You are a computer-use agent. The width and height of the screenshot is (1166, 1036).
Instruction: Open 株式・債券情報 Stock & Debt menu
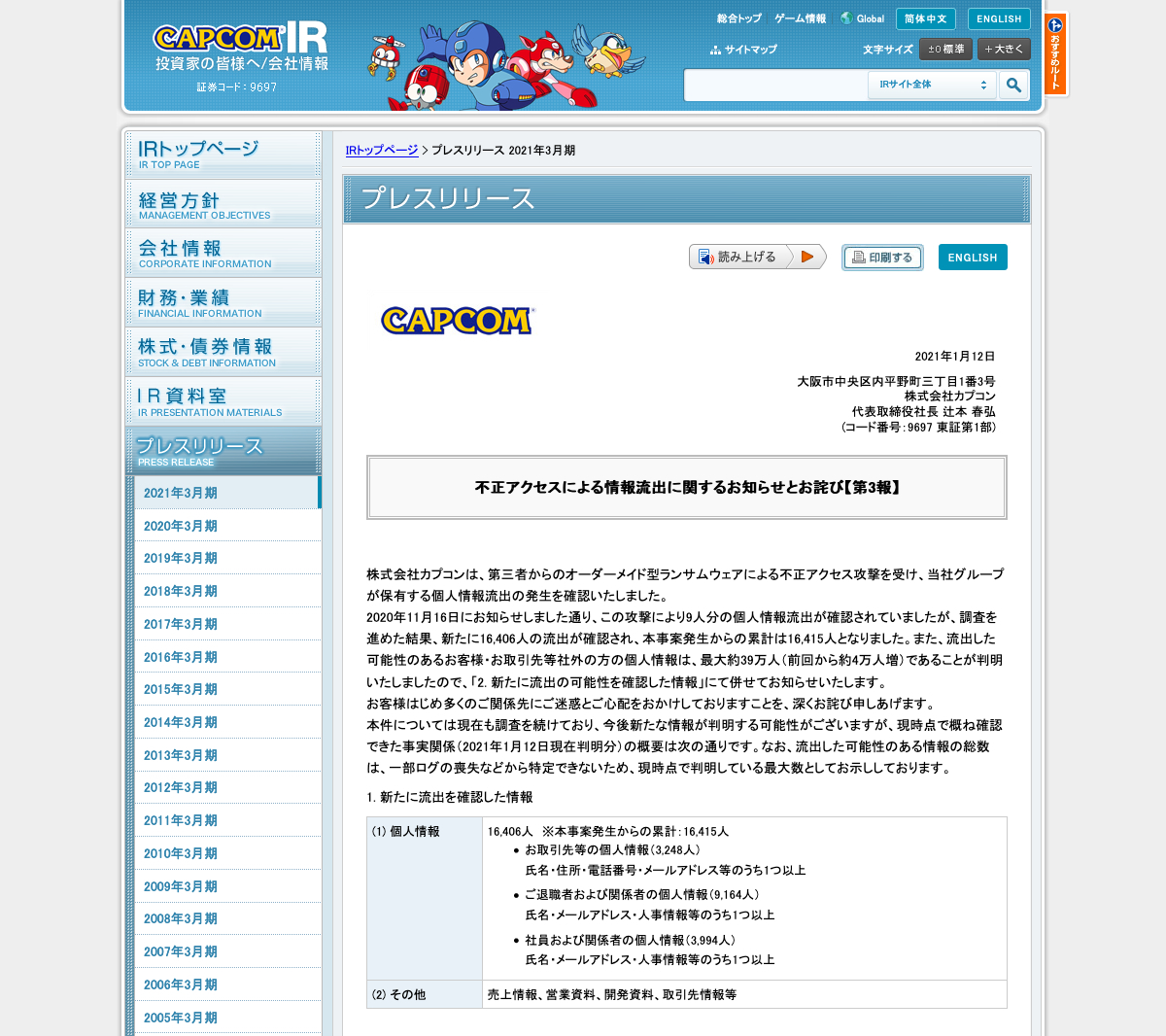223,353
